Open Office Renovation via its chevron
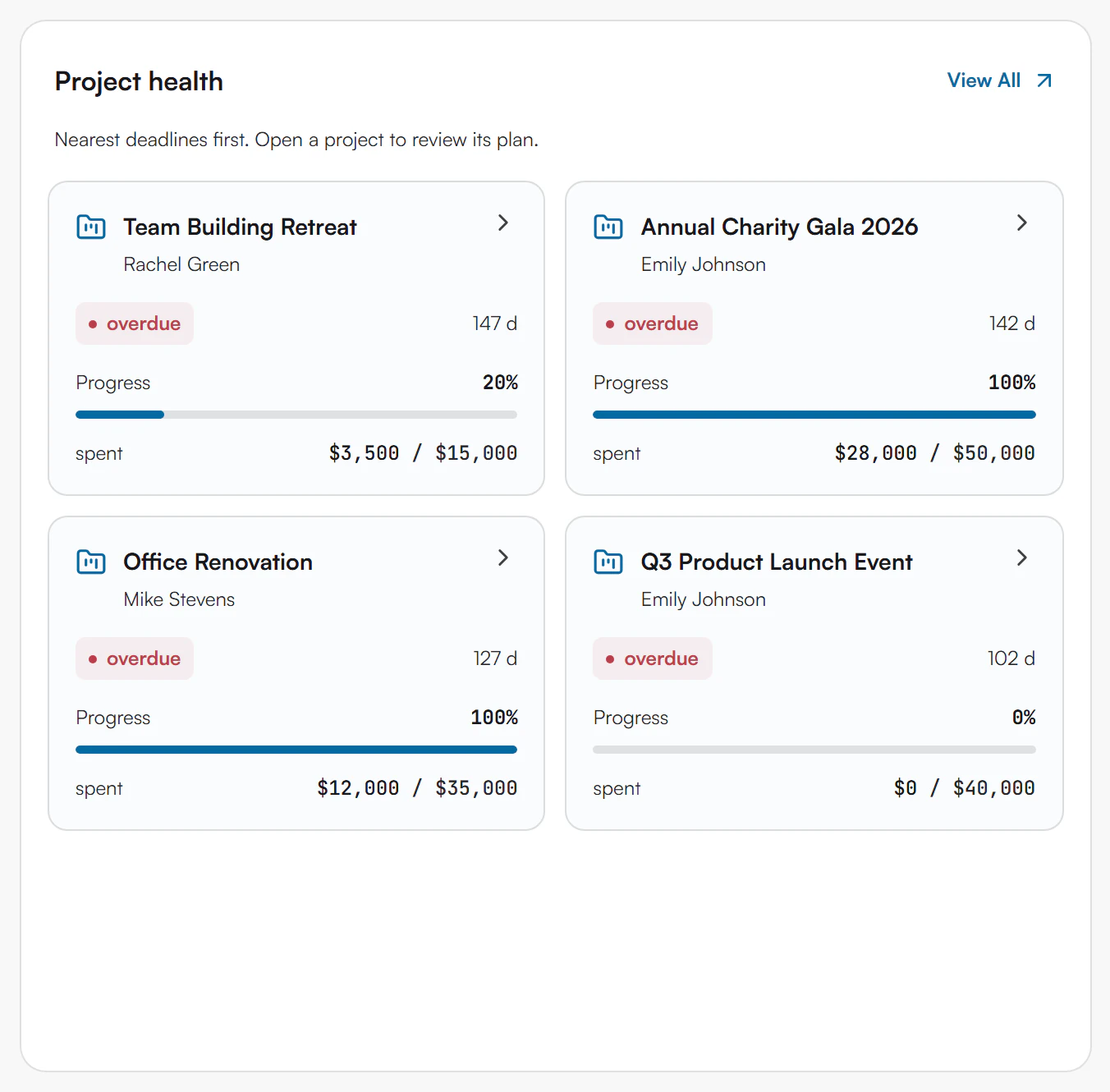This screenshot has width=1110, height=1092. click(x=503, y=557)
